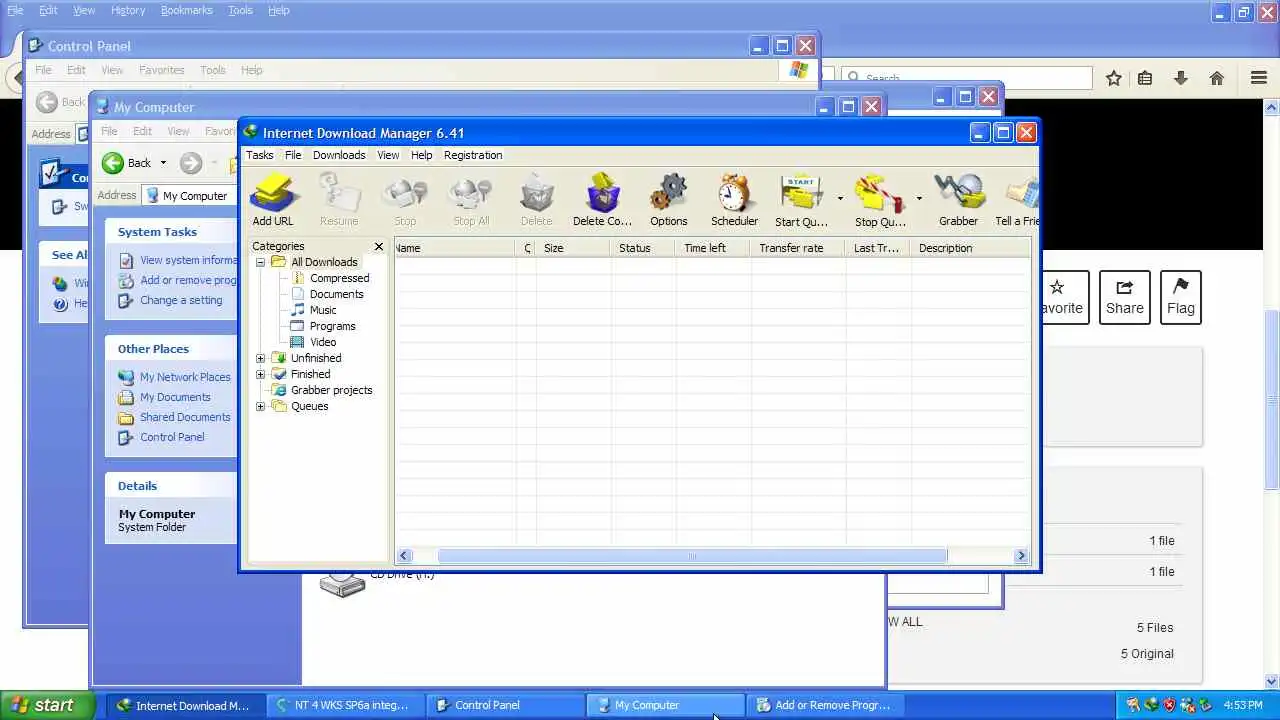Click My Documents link in Other Places
1280x720 pixels.
tap(175, 397)
